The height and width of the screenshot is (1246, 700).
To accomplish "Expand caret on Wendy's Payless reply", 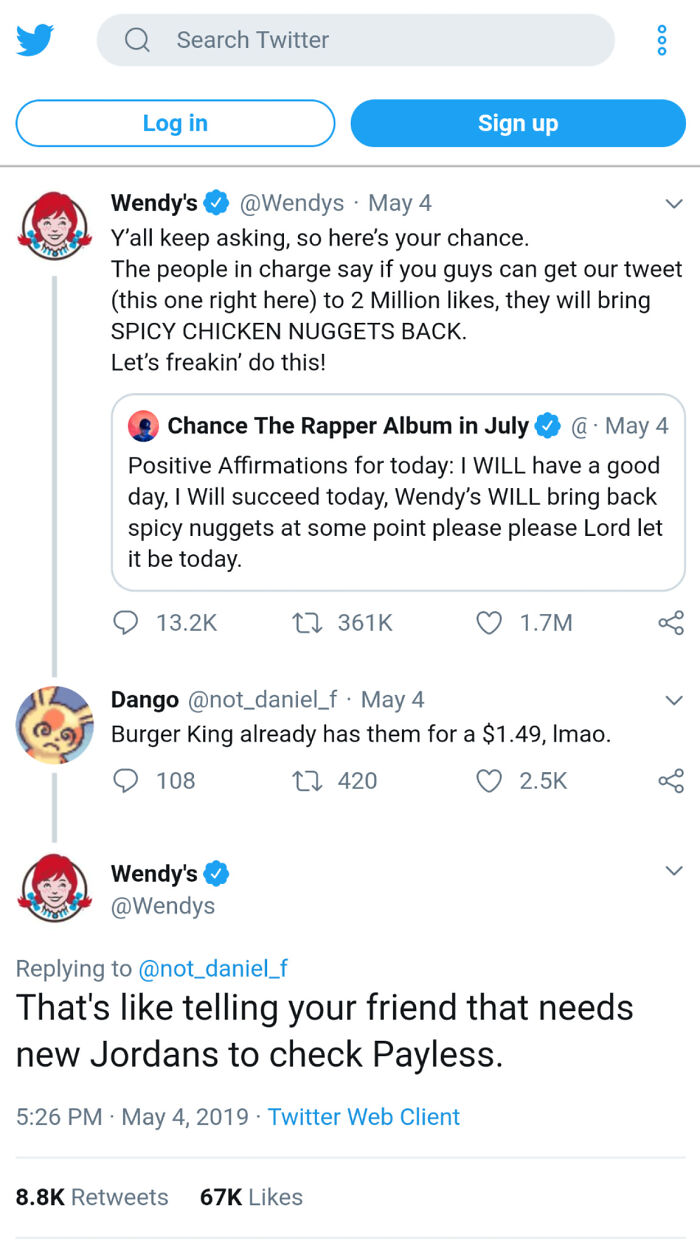I will [x=674, y=872].
